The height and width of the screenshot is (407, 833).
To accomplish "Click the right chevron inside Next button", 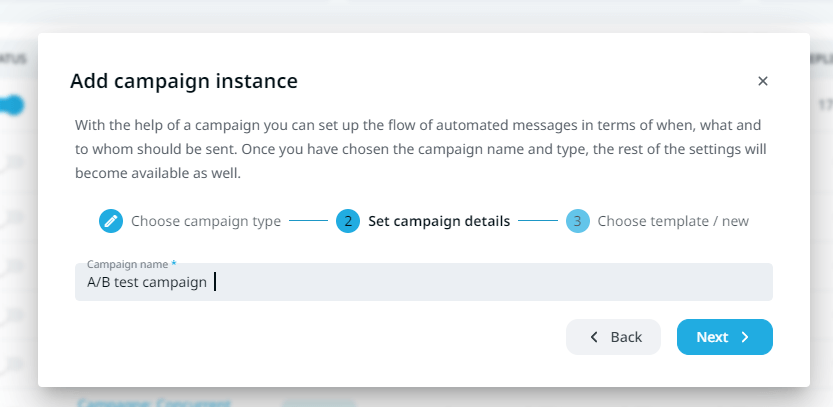I will pyautogui.click(x=745, y=337).
